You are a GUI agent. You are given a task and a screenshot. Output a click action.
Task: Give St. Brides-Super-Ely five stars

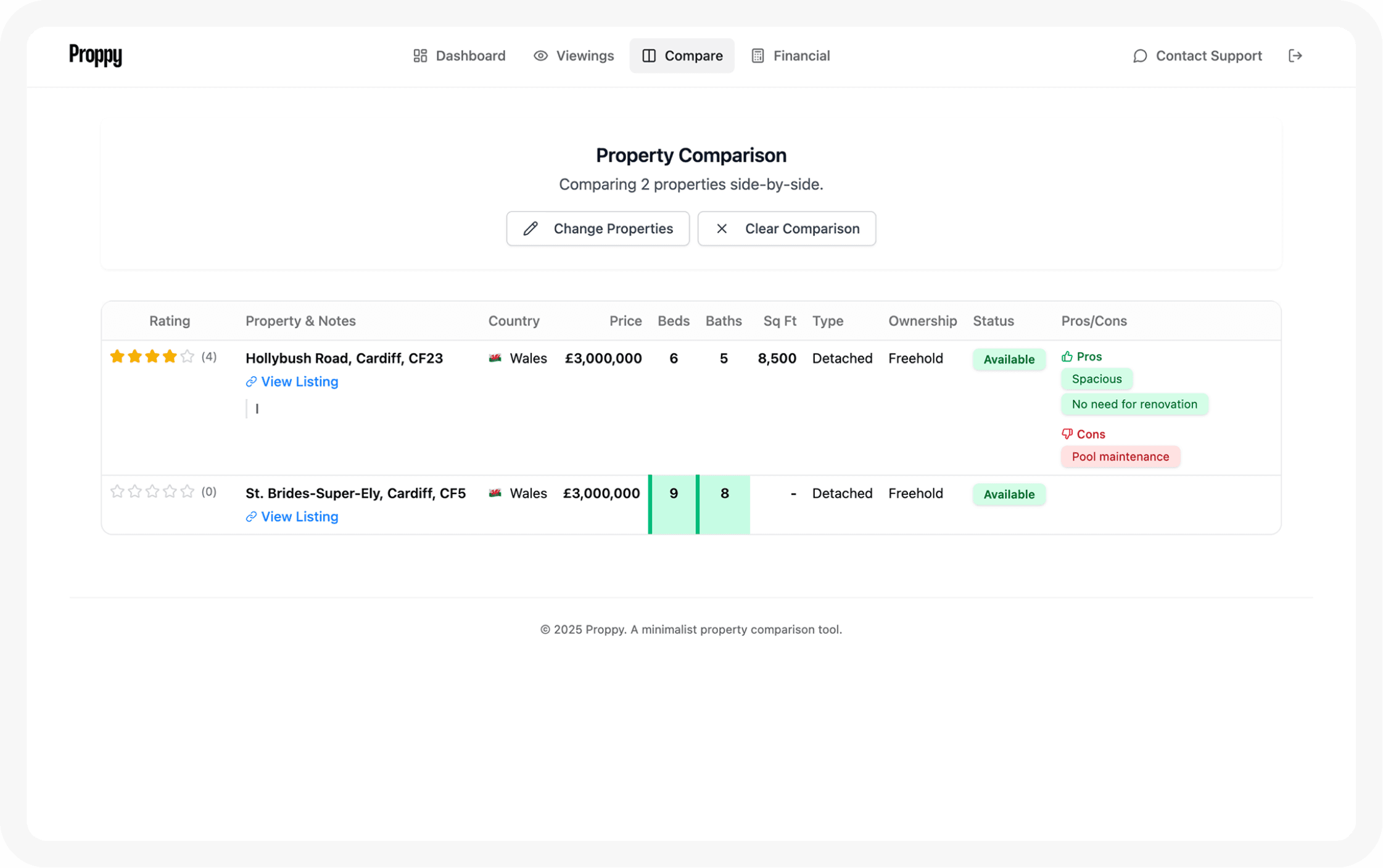[188, 492]
